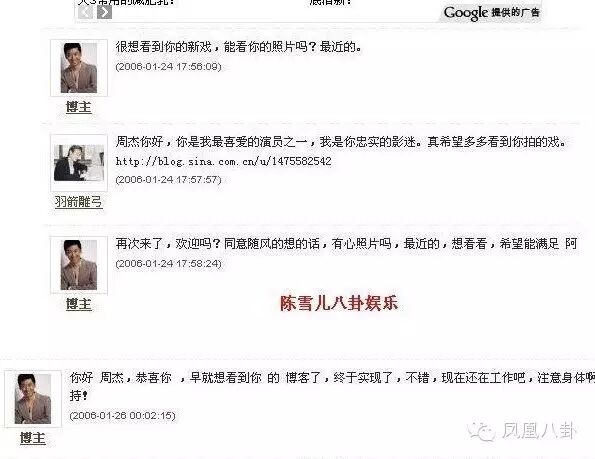Click the comment text starting 周杰你好
Screen dimensions: 595x459
(341, 142)
